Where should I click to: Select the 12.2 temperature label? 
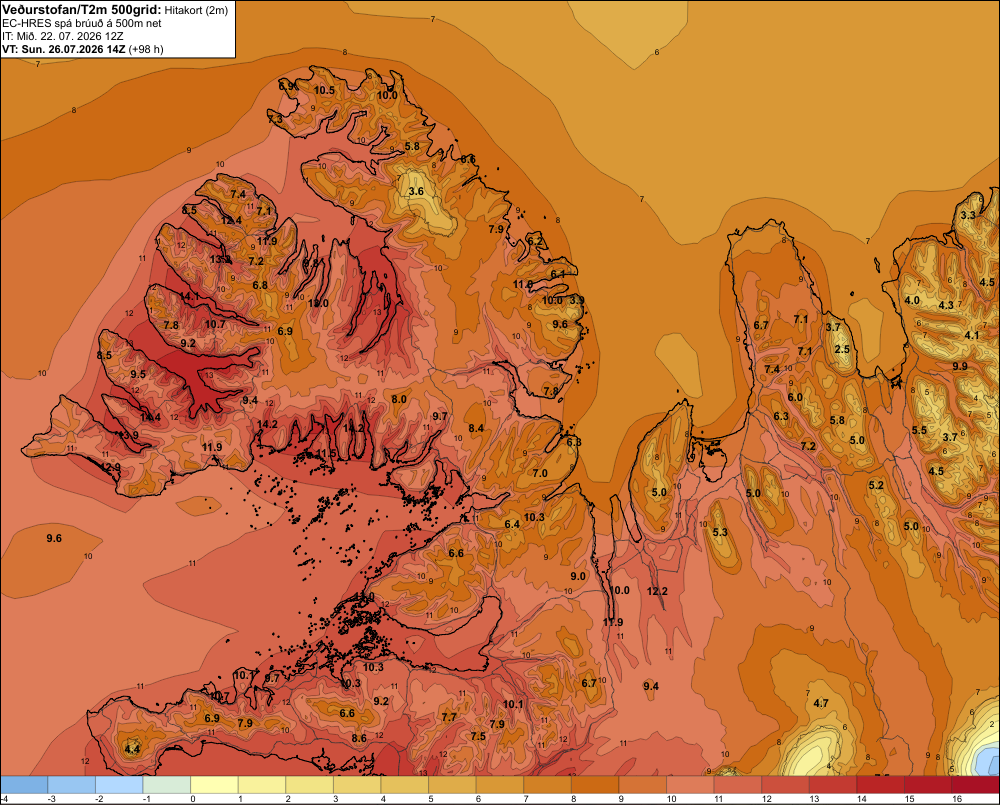coord(657,591)
